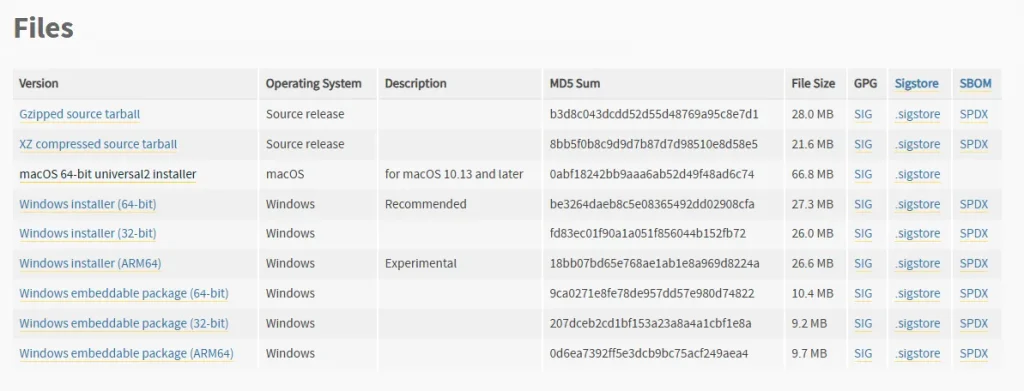This screenshot has width=1024, height=391.
Task: Select MD5 sum be3264daeb8c5e08365492dd02908cfa
Action: coord(652,204)
